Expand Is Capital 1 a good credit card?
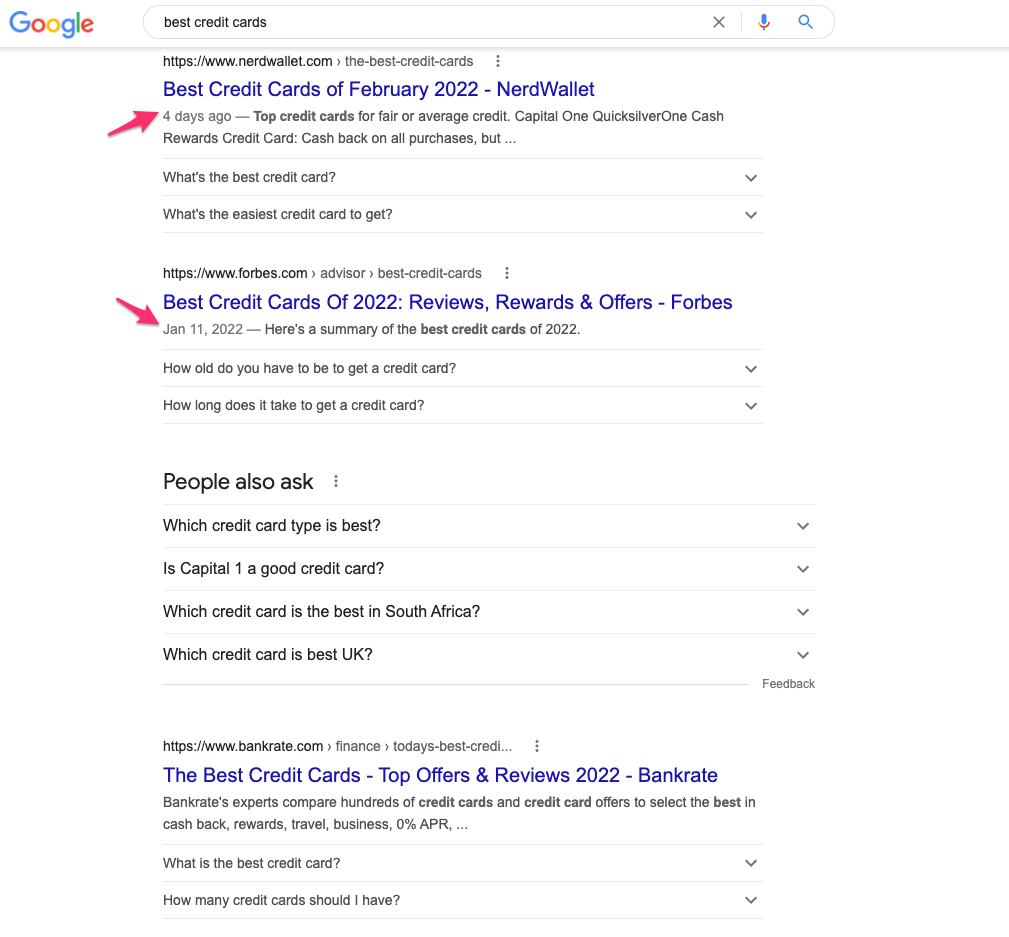 (488, 569)
